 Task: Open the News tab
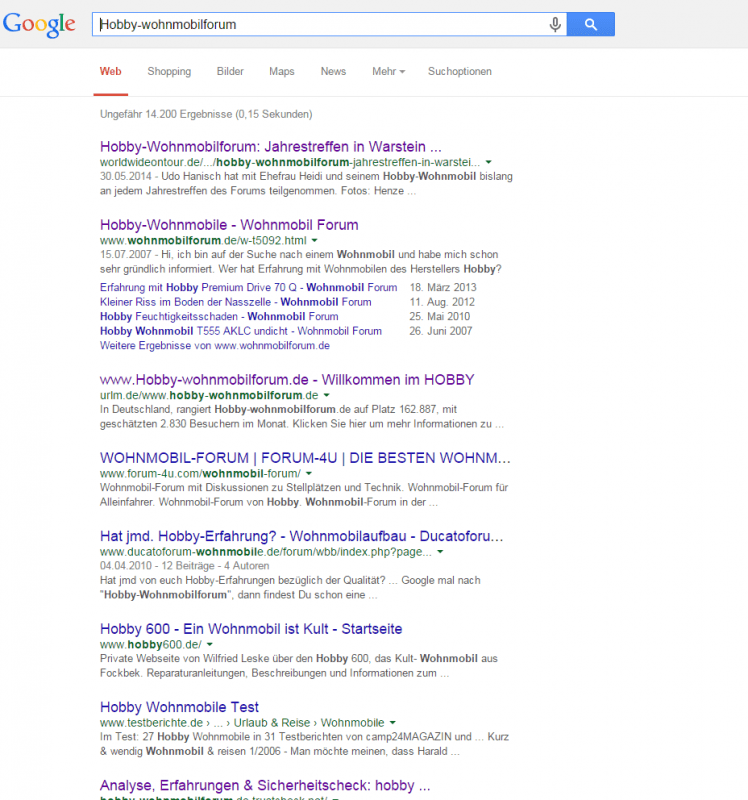coord(333,72)
